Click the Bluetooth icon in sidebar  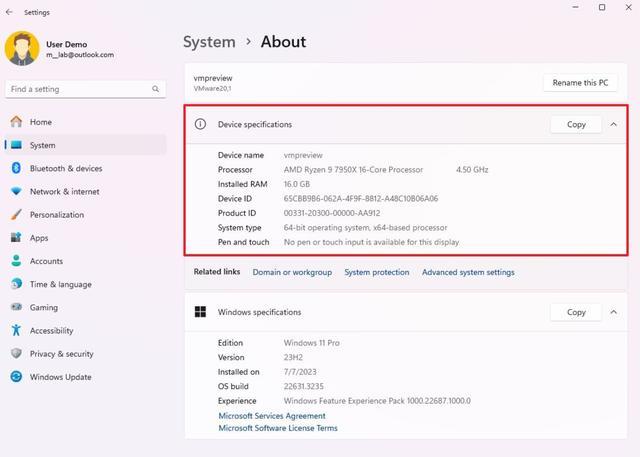pyautogui.click(x=16, y=168)
